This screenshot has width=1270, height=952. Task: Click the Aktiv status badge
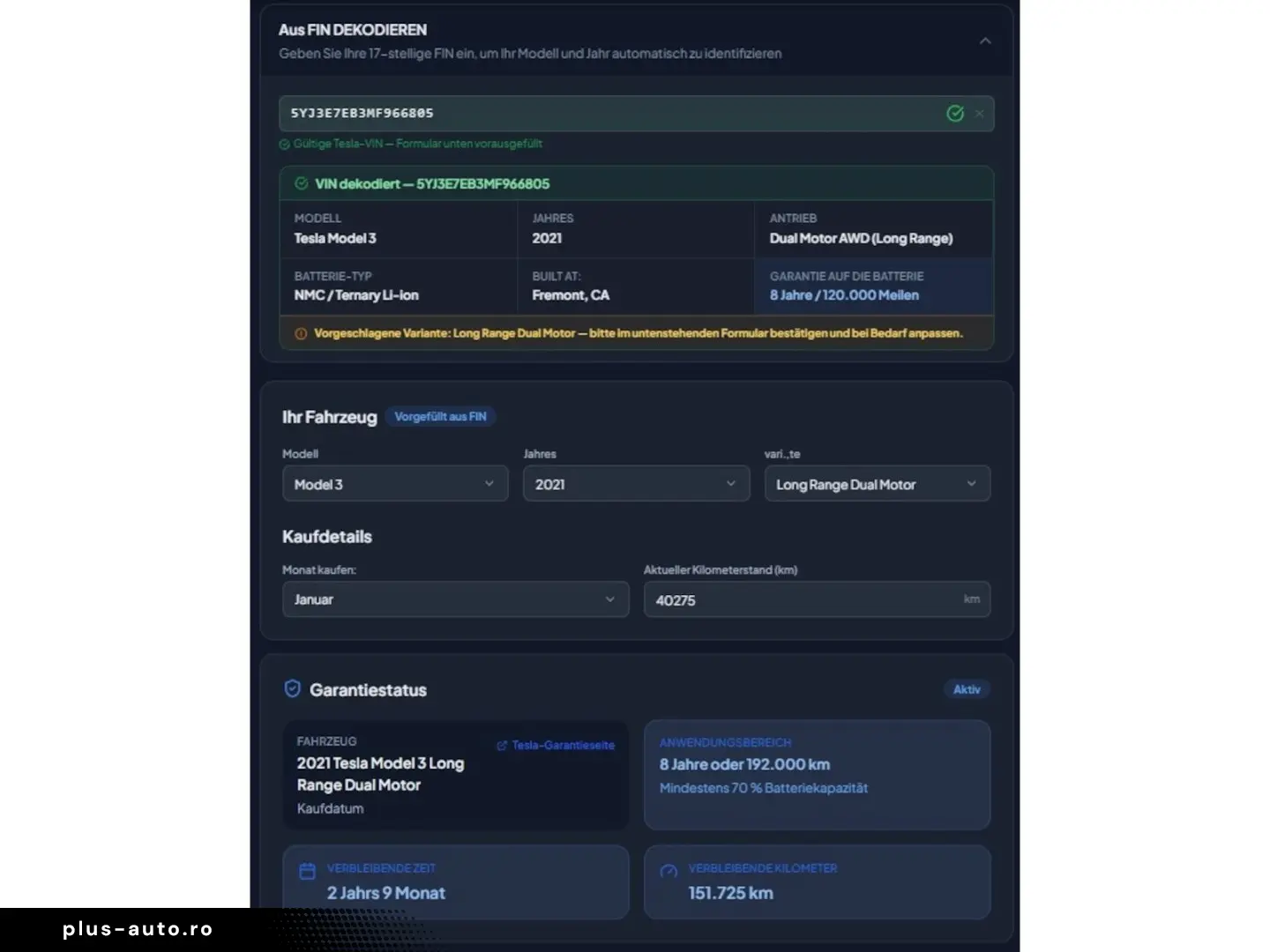[966, 689]
